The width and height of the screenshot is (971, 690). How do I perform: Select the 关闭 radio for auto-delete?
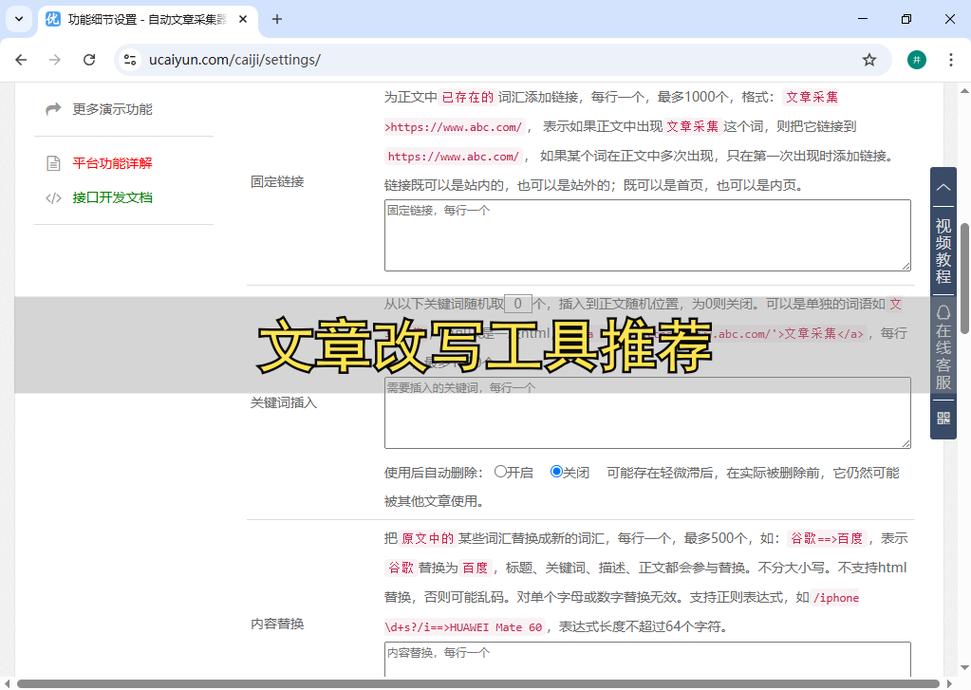(x=556, y=471)
